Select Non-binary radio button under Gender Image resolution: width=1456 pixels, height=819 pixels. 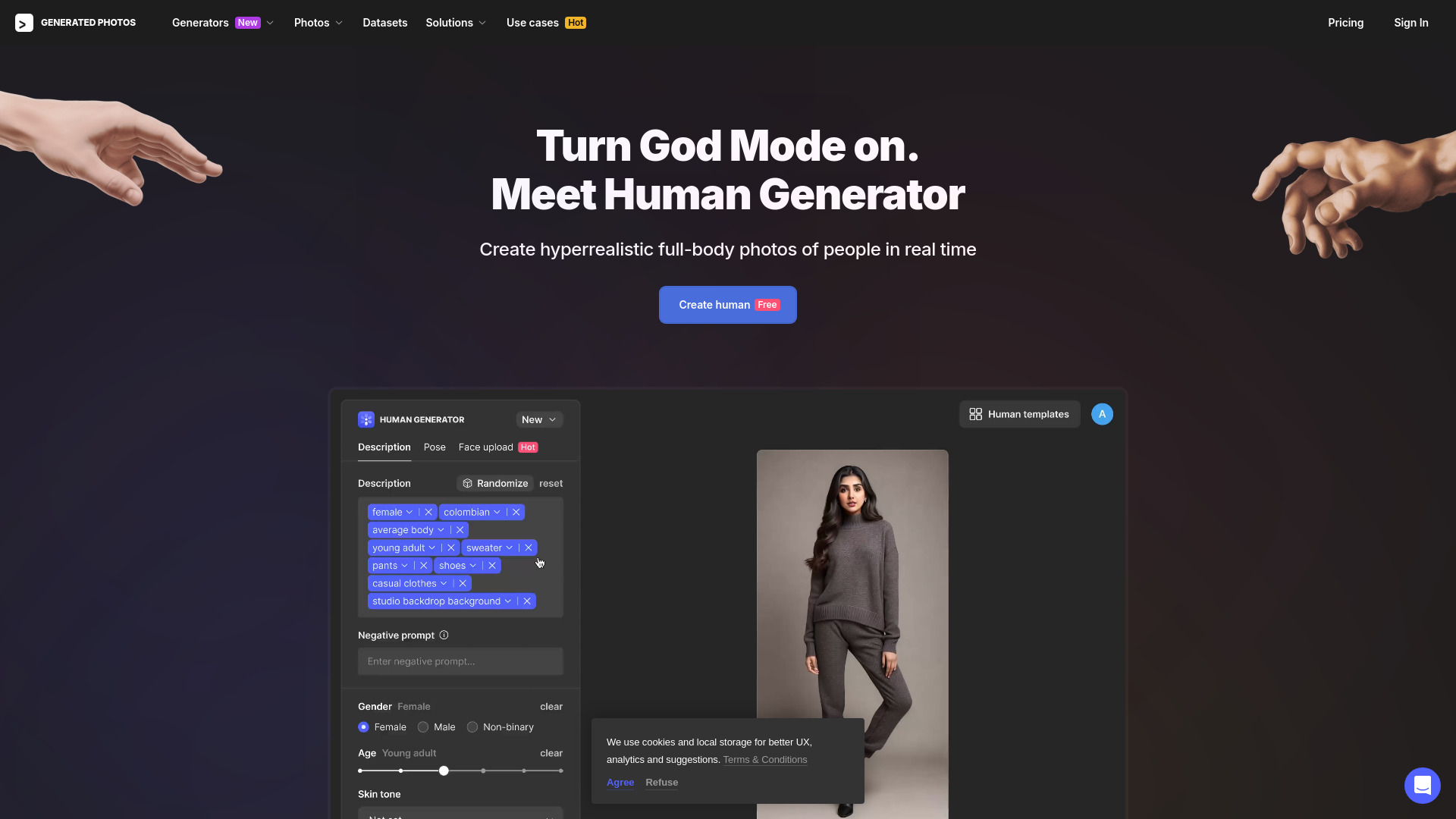[472, 727]
